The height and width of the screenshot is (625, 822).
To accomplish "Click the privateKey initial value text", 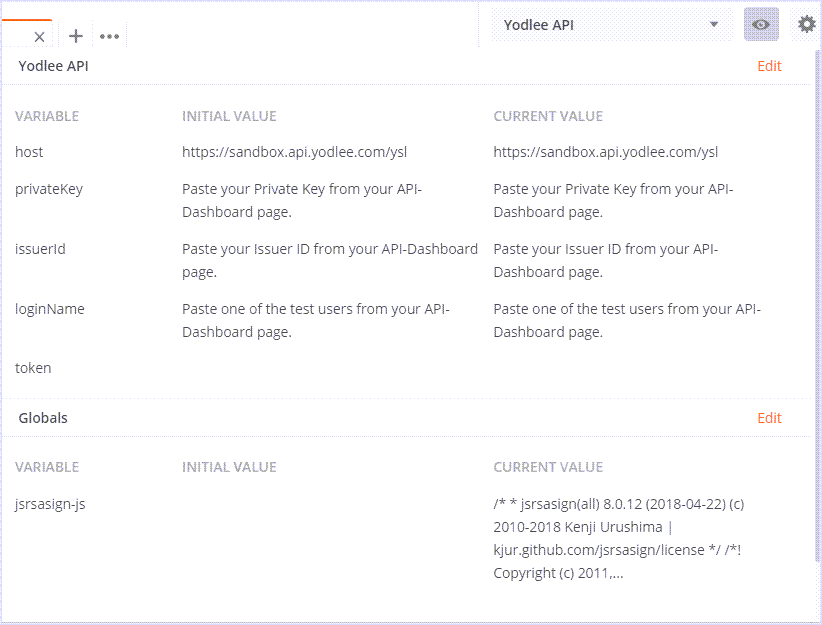I will coord(302,200).
